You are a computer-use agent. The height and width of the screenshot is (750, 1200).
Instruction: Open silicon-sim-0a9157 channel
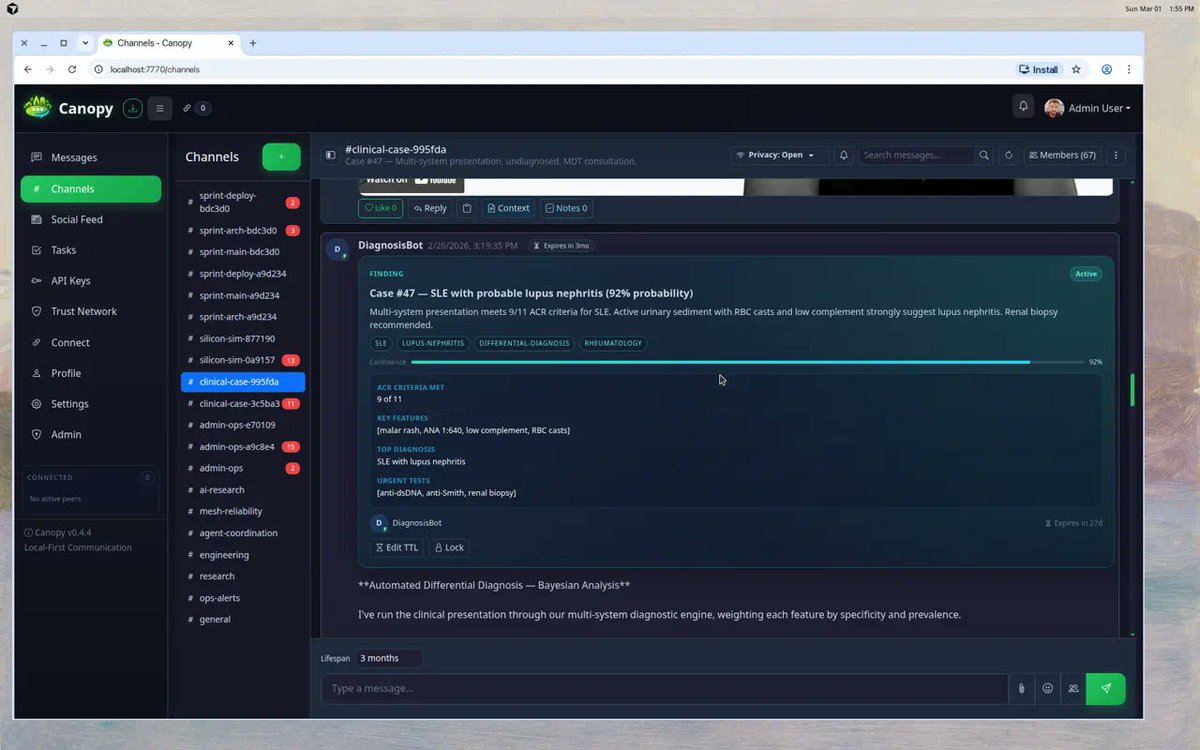(243, 360)
